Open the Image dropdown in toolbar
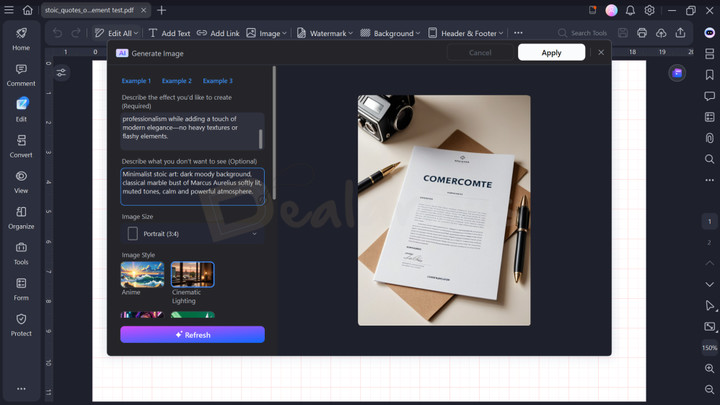 (x=266, y=33)
